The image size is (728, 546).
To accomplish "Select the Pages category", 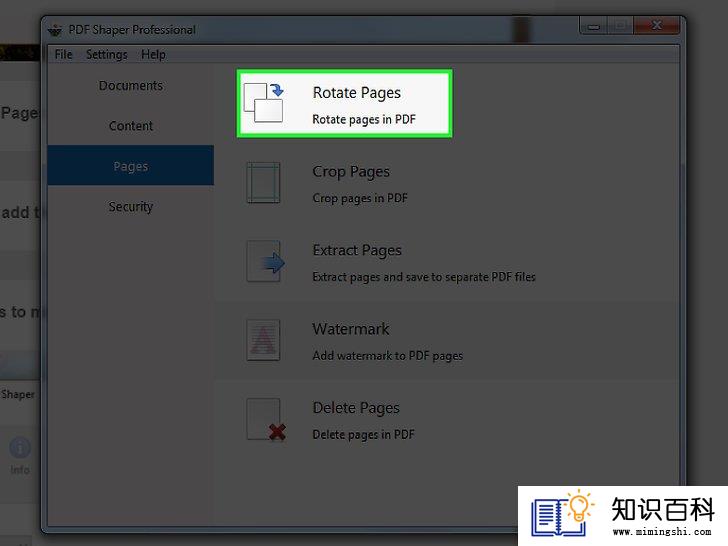I will point(131,166).
